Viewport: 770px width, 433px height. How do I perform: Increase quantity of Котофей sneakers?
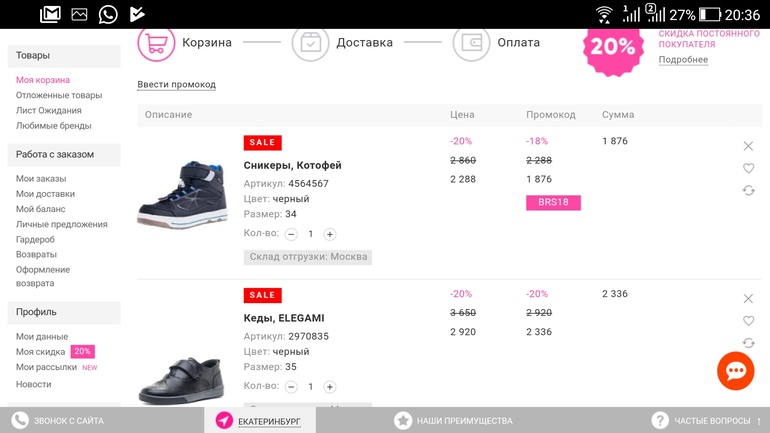[x=330, y=234]
